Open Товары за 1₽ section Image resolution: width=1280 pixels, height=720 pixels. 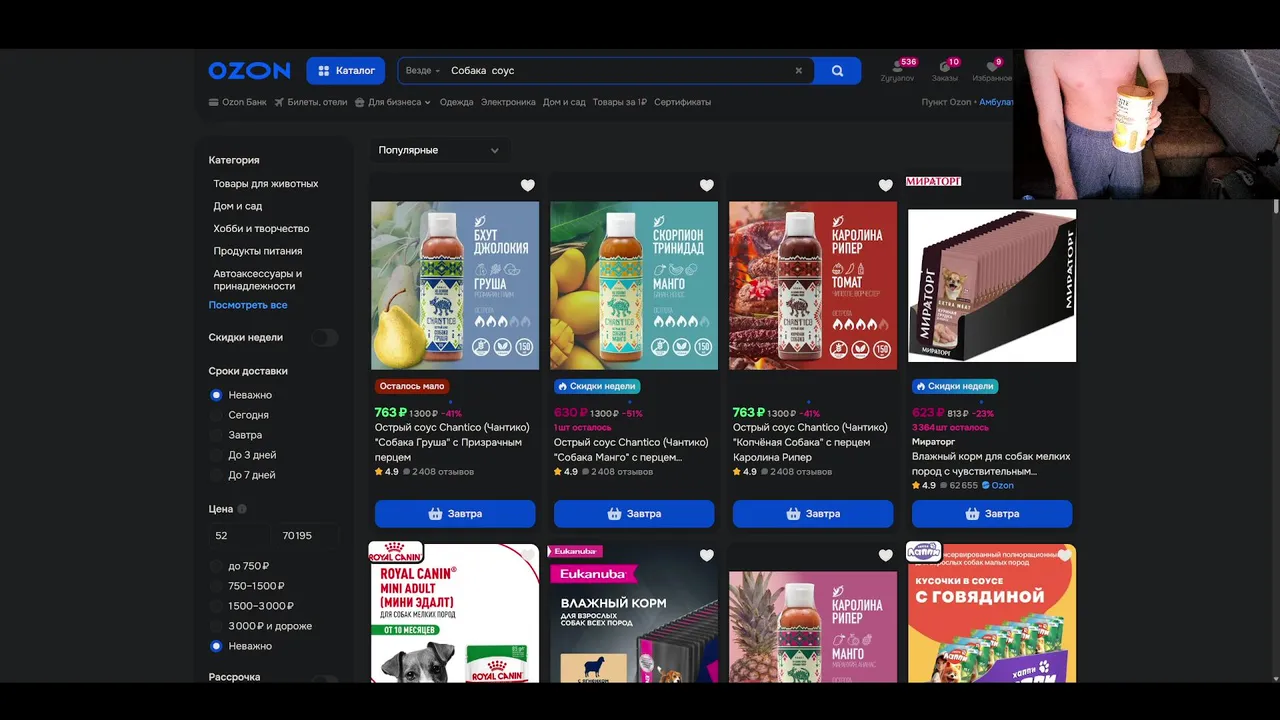pyautogui.click(x=619, y=102)
